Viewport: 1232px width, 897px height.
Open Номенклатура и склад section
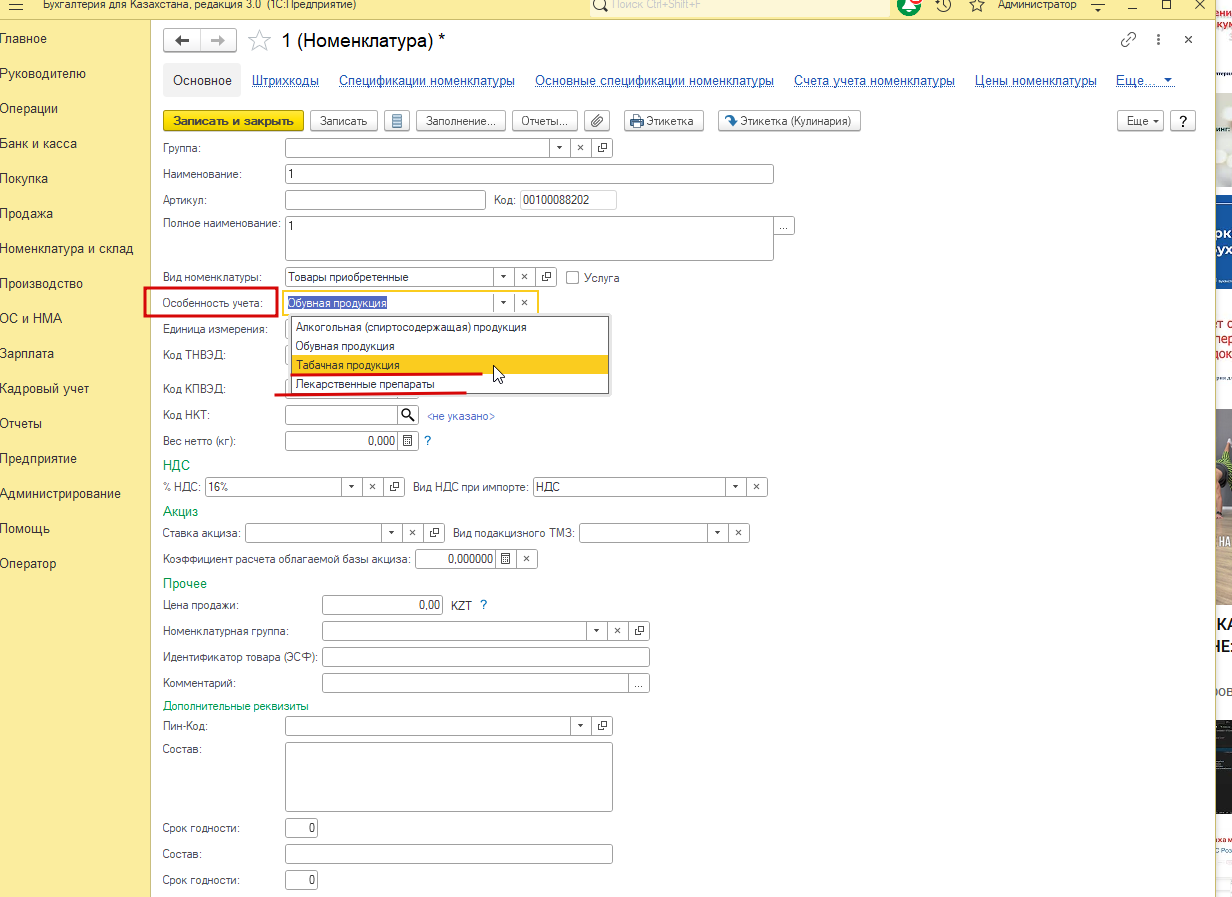pyautogui.click(x=66, y=249)
